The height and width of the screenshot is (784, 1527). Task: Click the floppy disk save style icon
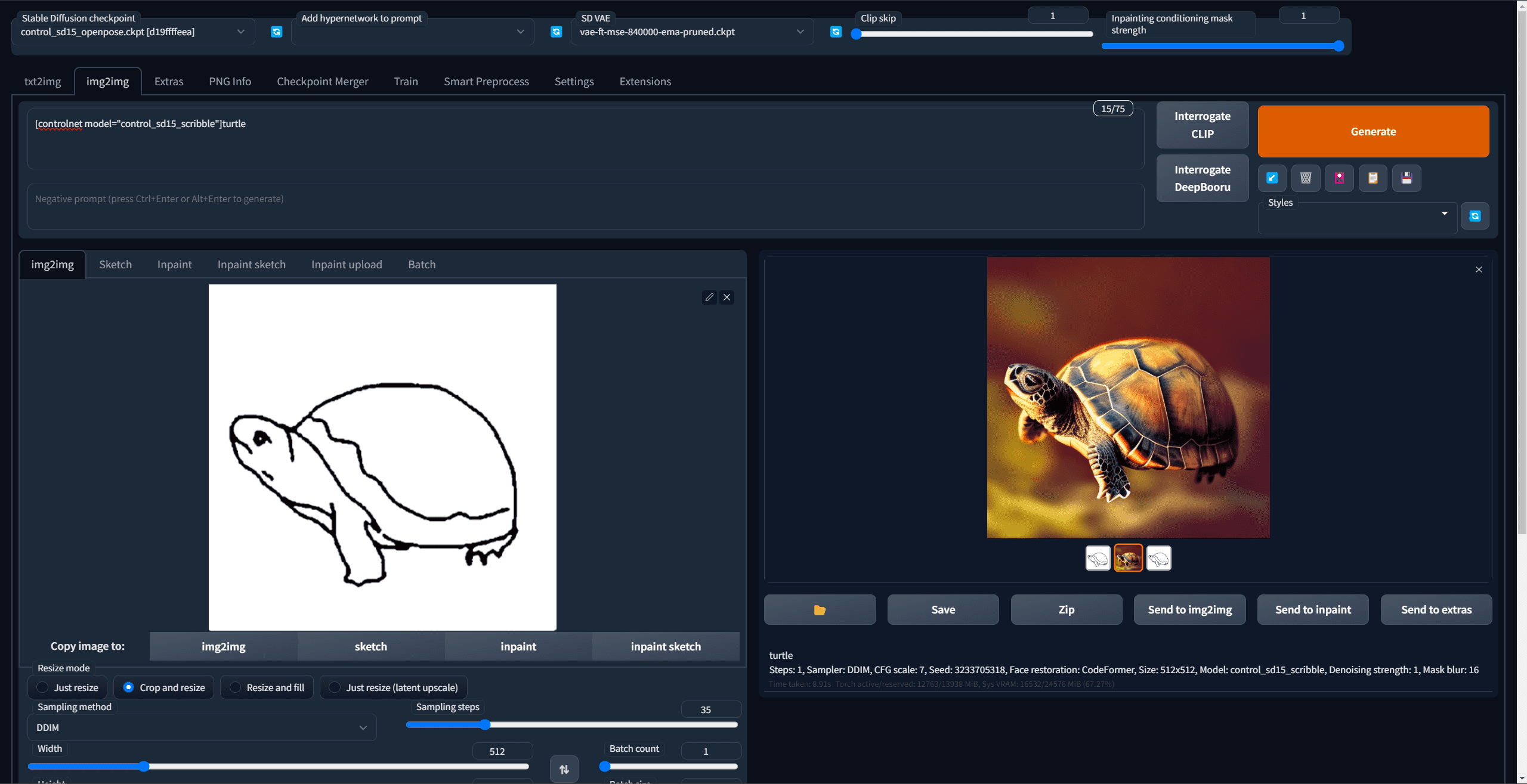pyautogui.click(x=1407, y=178)
